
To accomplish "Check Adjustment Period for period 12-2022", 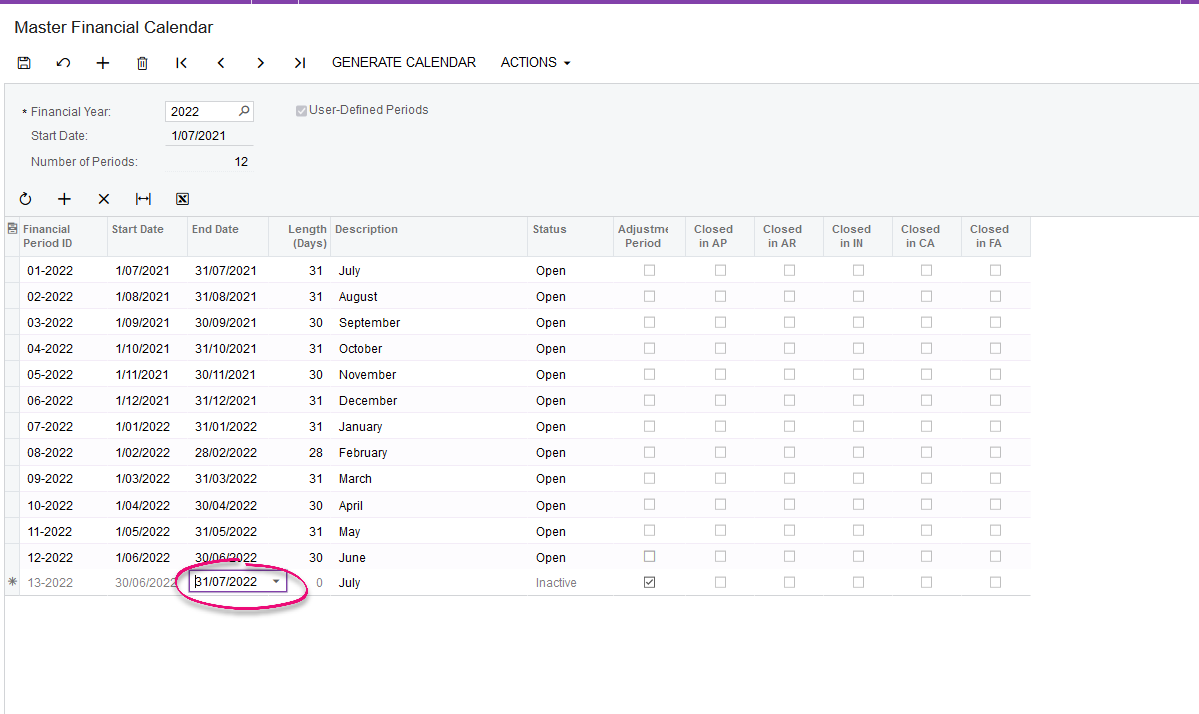I will [x=649, y=557].
